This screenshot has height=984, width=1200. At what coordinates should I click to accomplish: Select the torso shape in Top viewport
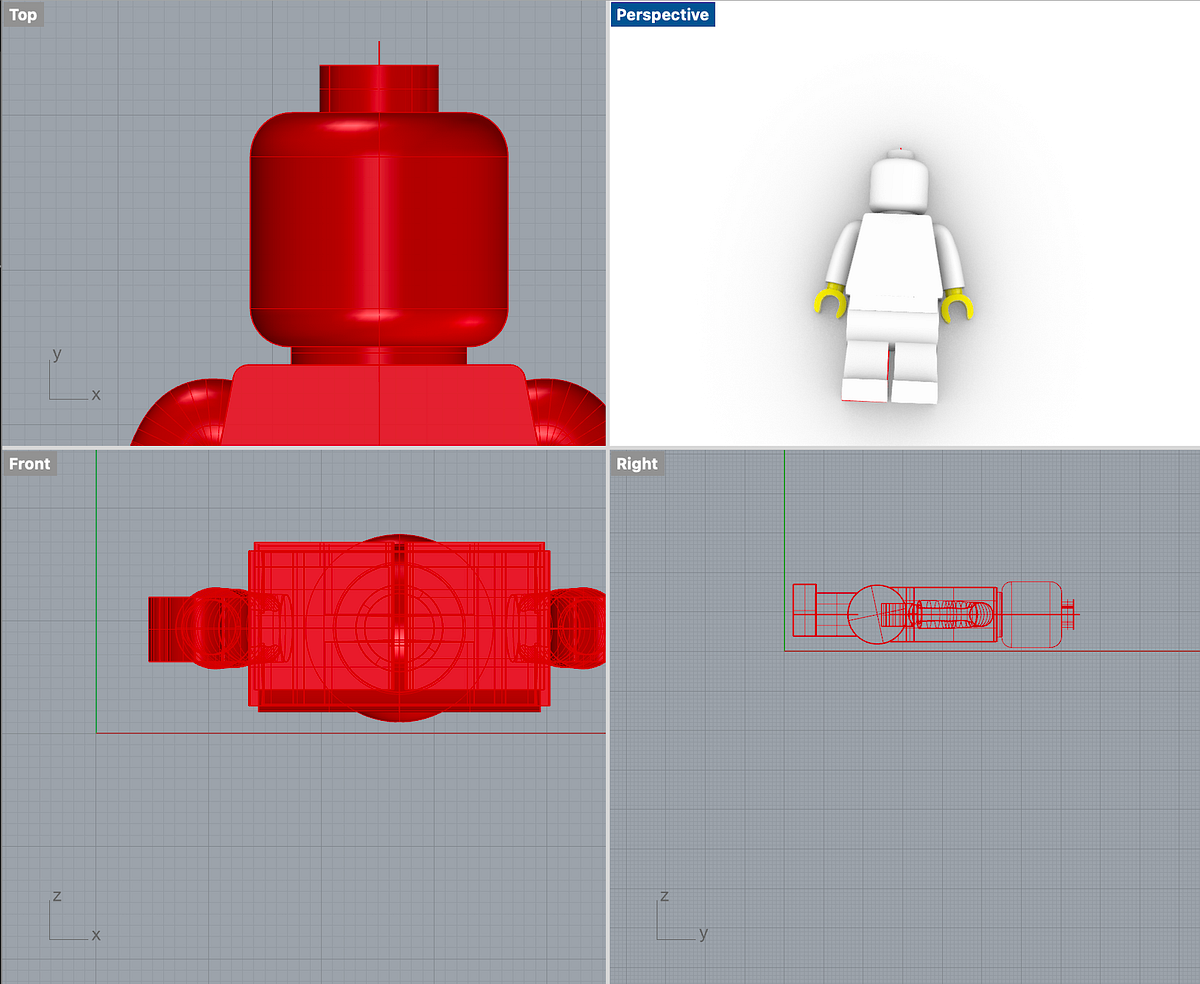[x=378, y=405]
